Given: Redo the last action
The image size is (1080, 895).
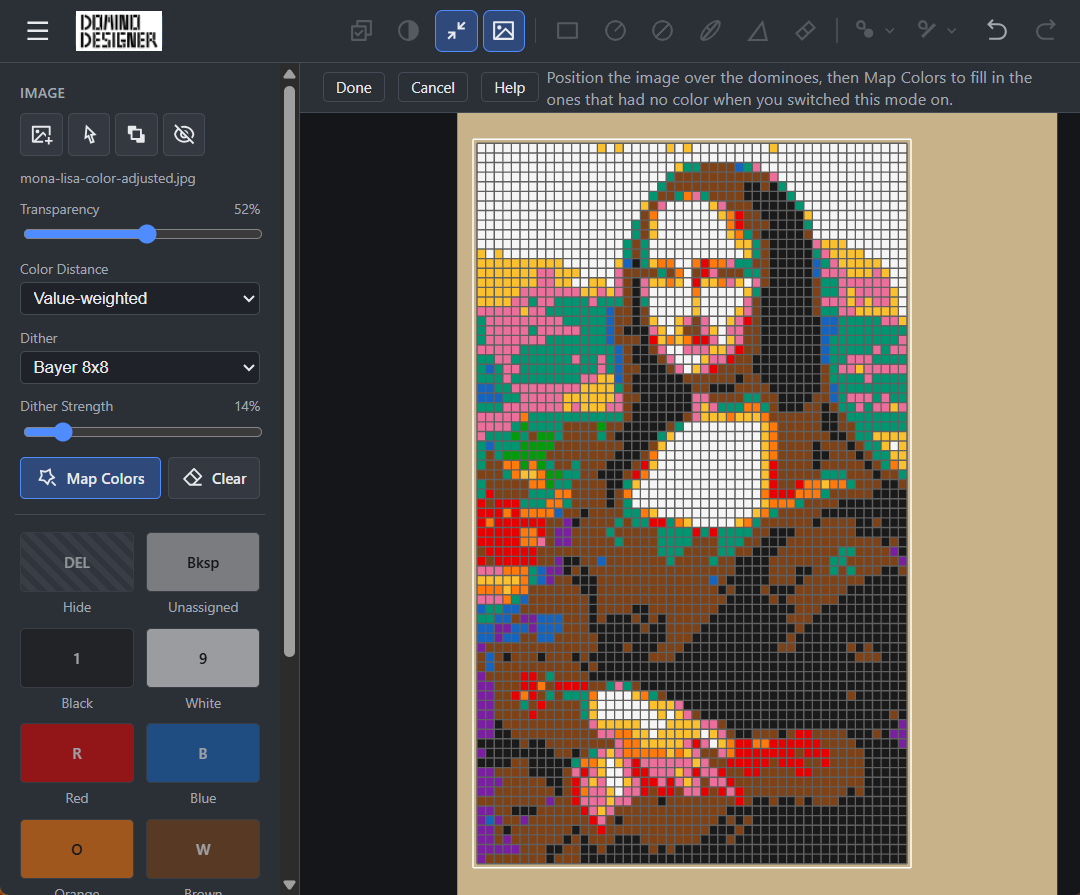Looking at the screenshot, I should tap(1046, 31).
